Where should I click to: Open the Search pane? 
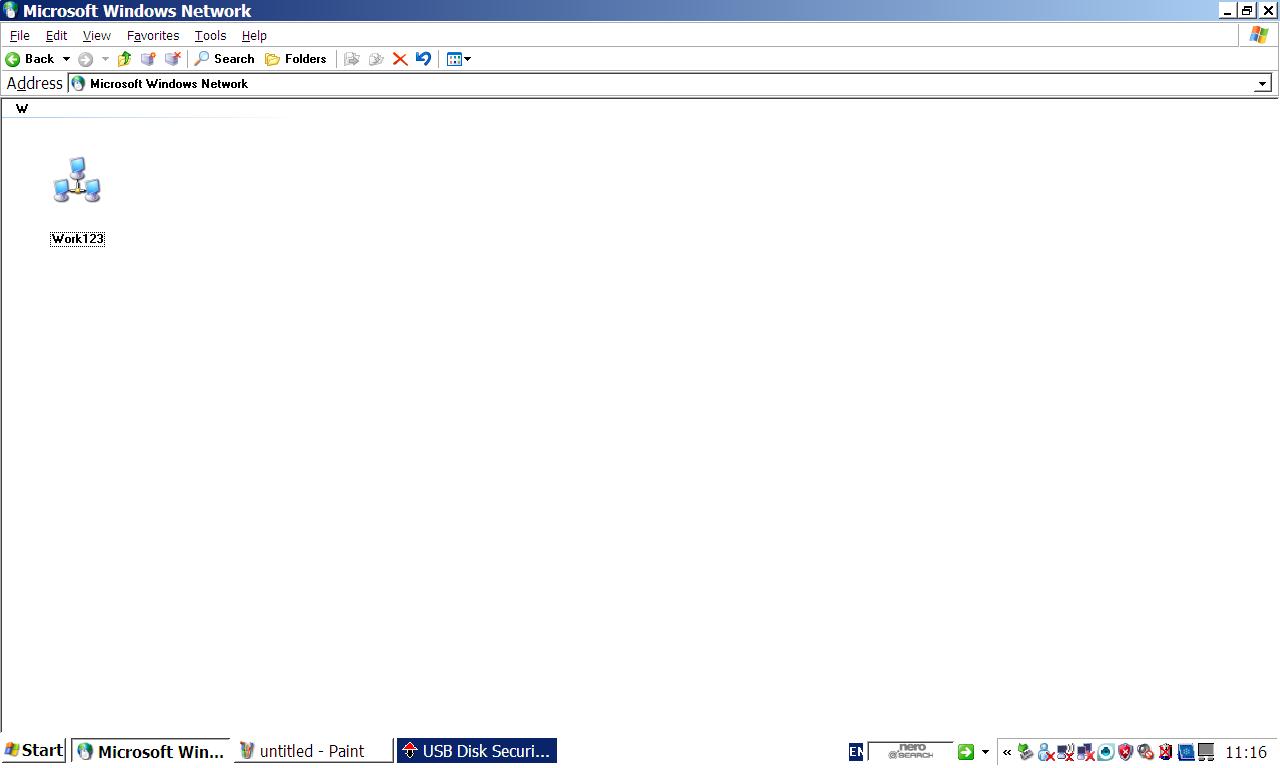pos(224,59)
